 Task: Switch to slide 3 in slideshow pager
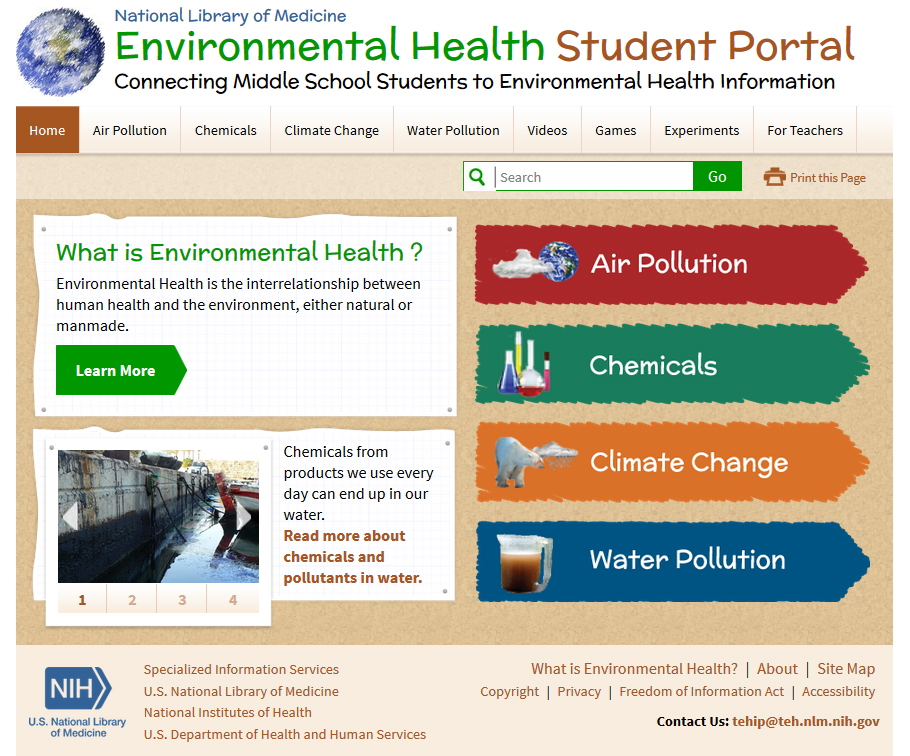[182, 599]
